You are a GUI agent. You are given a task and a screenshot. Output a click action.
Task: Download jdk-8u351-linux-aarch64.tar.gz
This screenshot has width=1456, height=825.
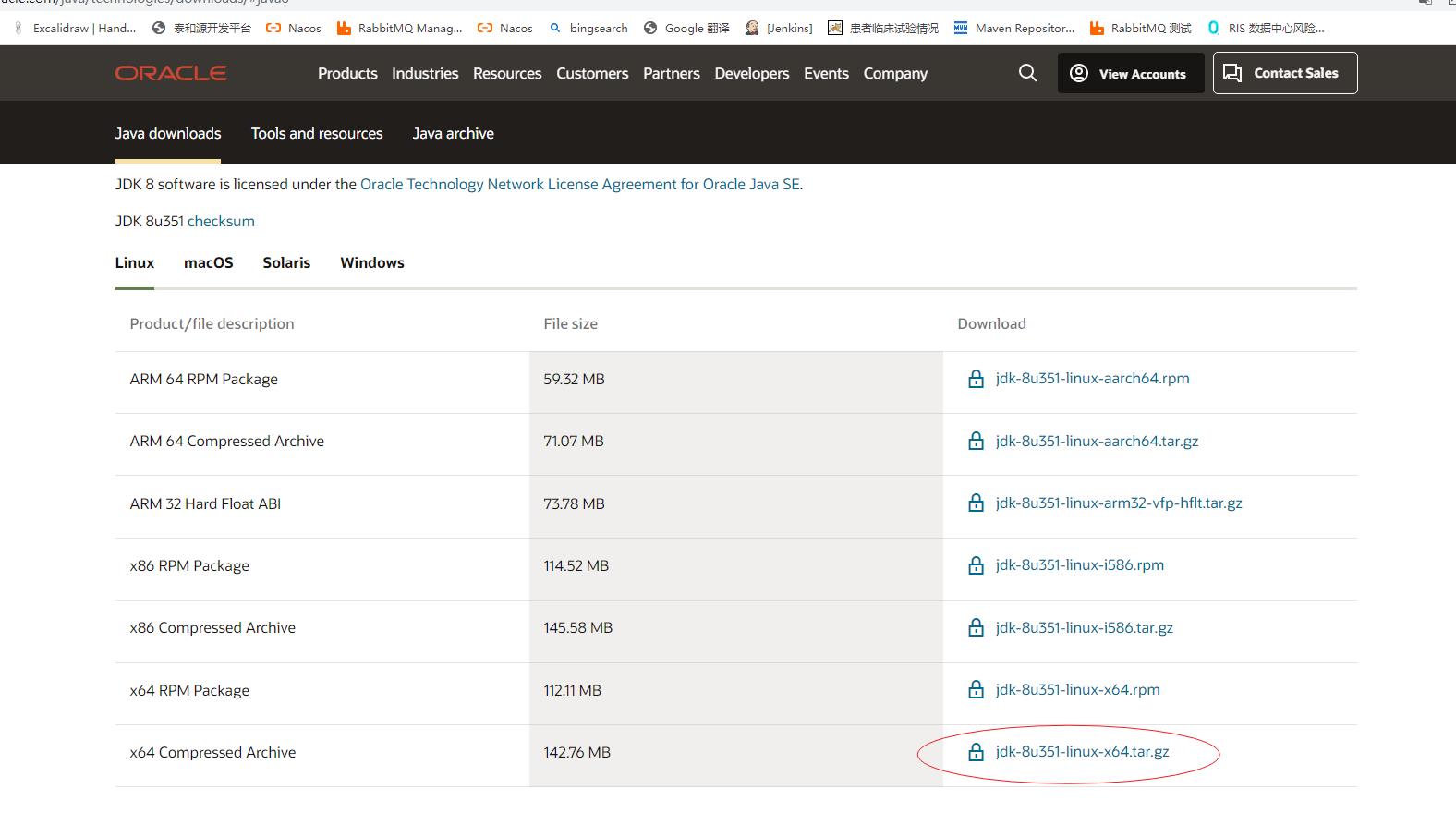[1097, 441]
